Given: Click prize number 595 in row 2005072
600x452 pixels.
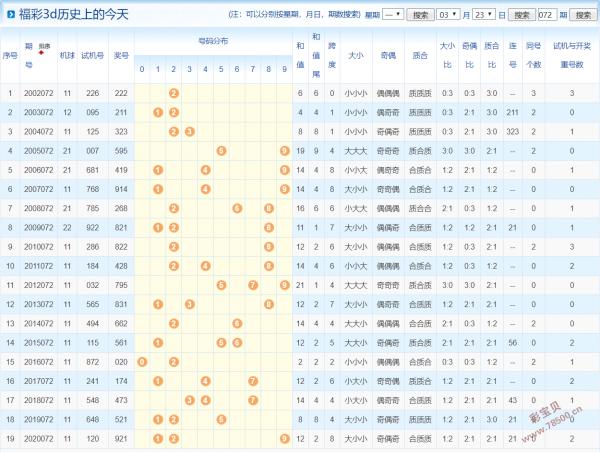Looking at the screenshot, I should pos(121,151).
